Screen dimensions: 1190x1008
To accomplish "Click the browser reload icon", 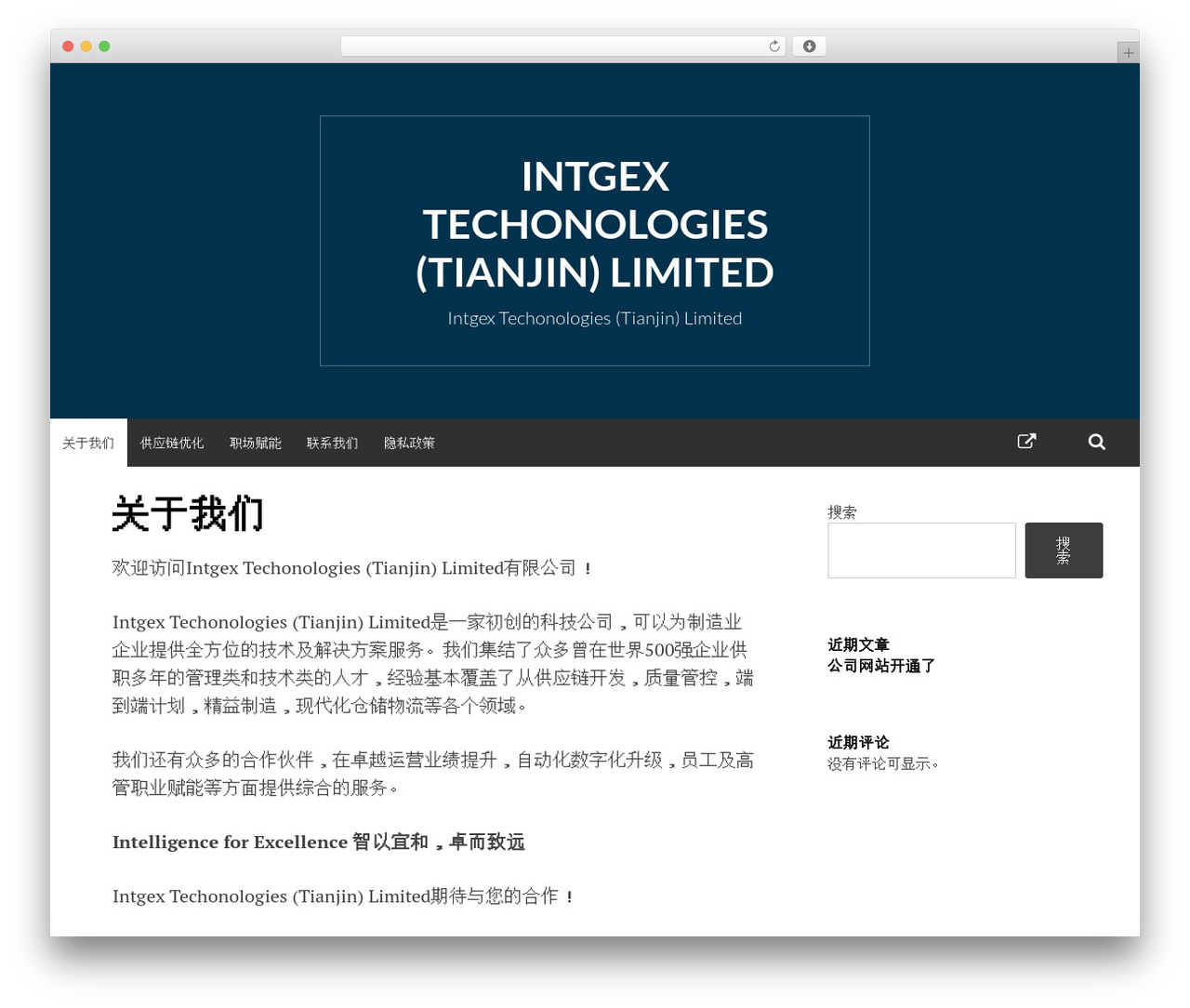I will [774, 46].
